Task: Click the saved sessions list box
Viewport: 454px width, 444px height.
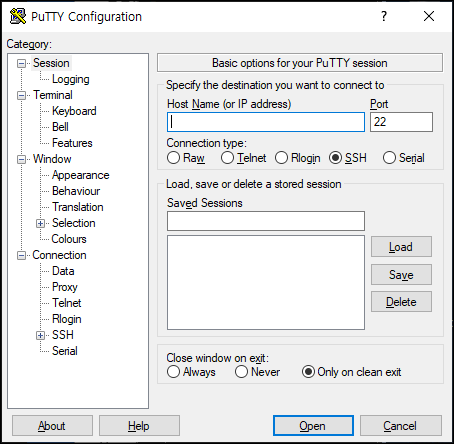Action: [266, 283]
